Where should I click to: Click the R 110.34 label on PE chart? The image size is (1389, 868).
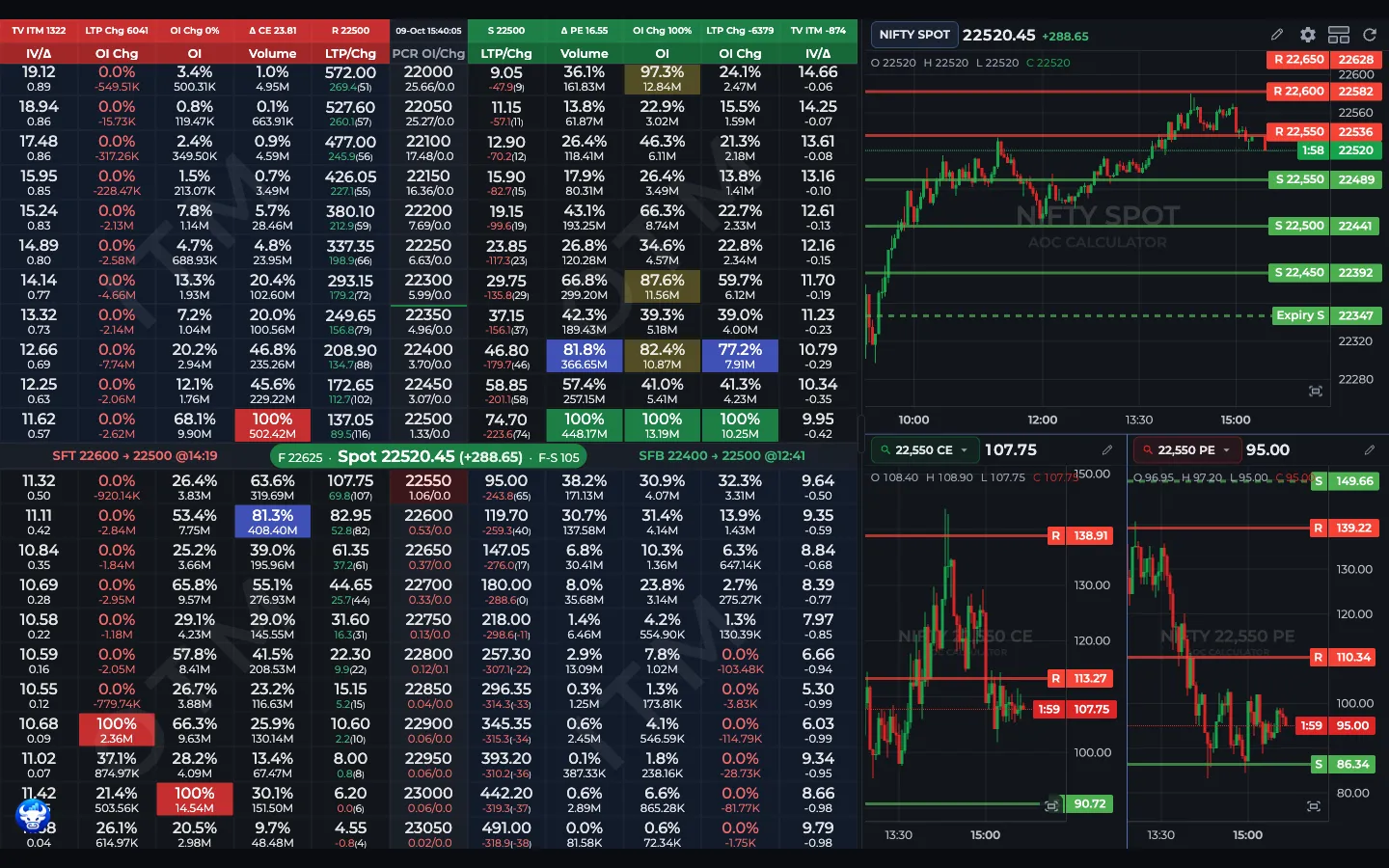pyautogui.click(x=1344, y=658)
